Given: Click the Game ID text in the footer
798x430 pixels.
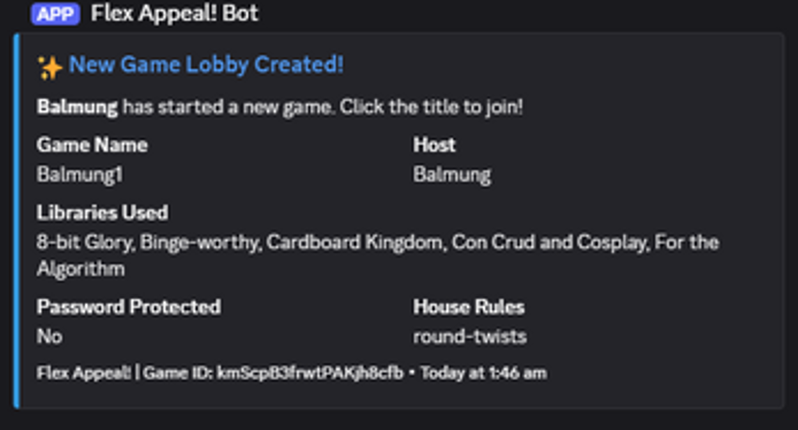Looking at the screenshot, I should [273, 373].
